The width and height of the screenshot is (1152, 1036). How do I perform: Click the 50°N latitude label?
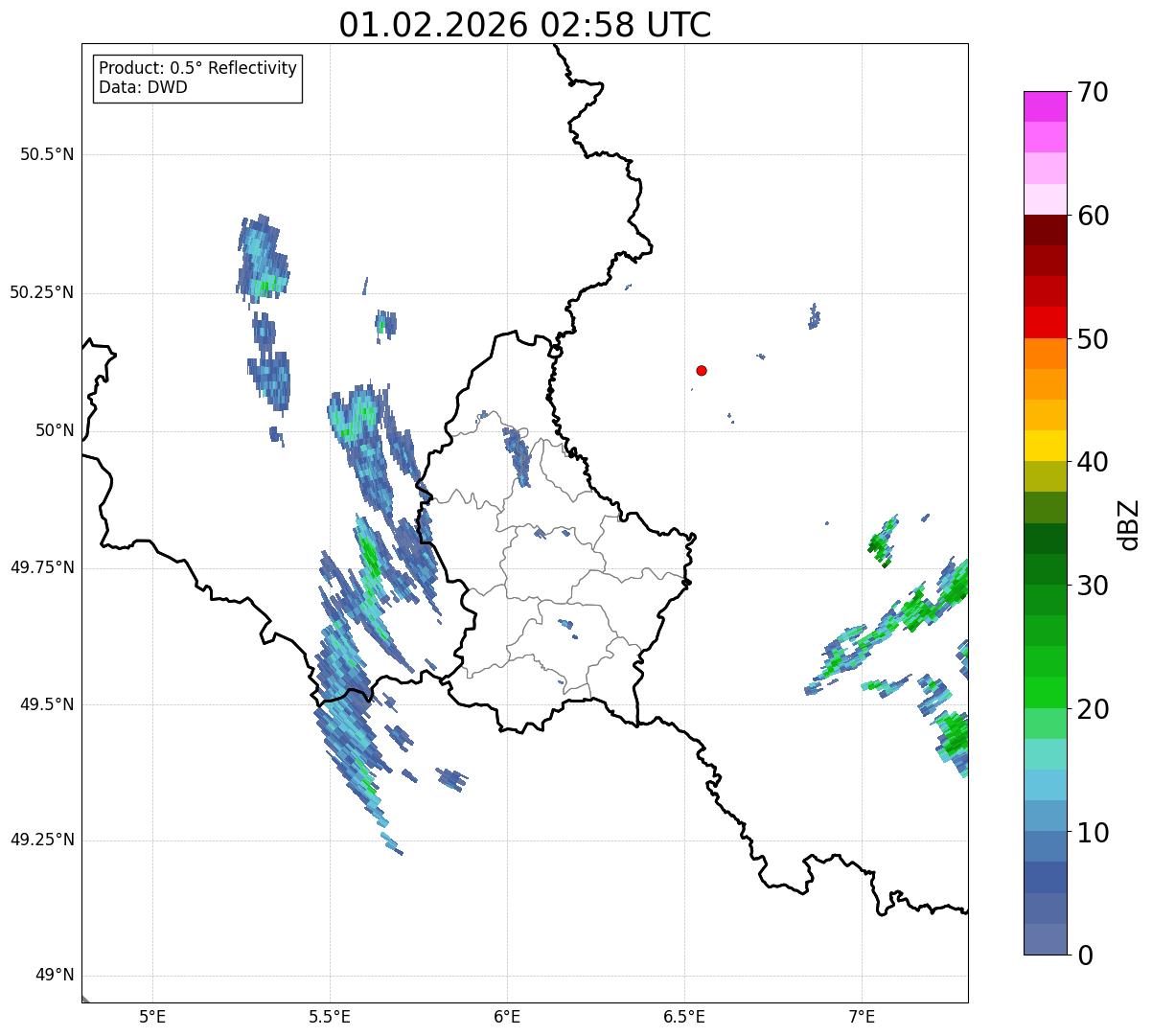(55, 431)
